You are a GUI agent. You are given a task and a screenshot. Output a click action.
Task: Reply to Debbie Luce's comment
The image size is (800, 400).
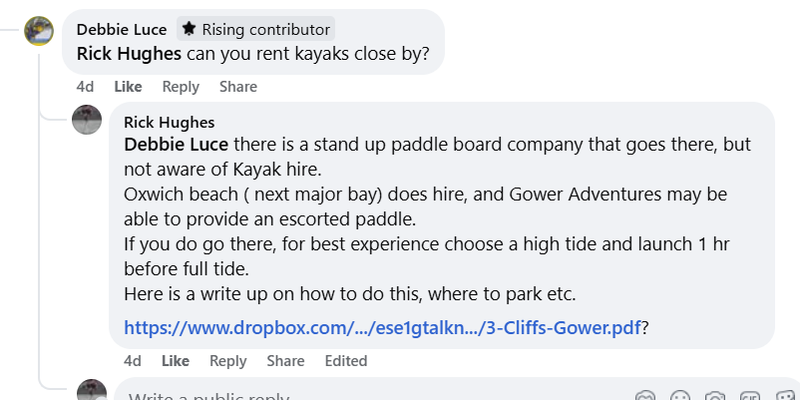click(x=181, y=87)
